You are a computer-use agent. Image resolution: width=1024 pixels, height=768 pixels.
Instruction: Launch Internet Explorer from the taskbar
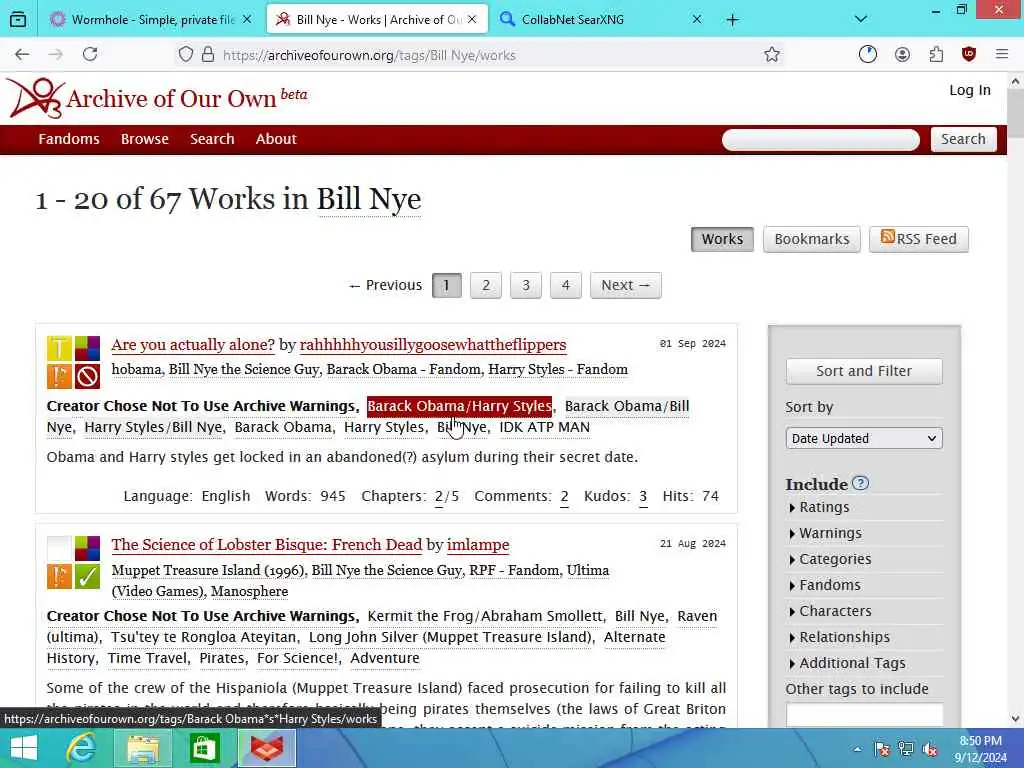81,748
